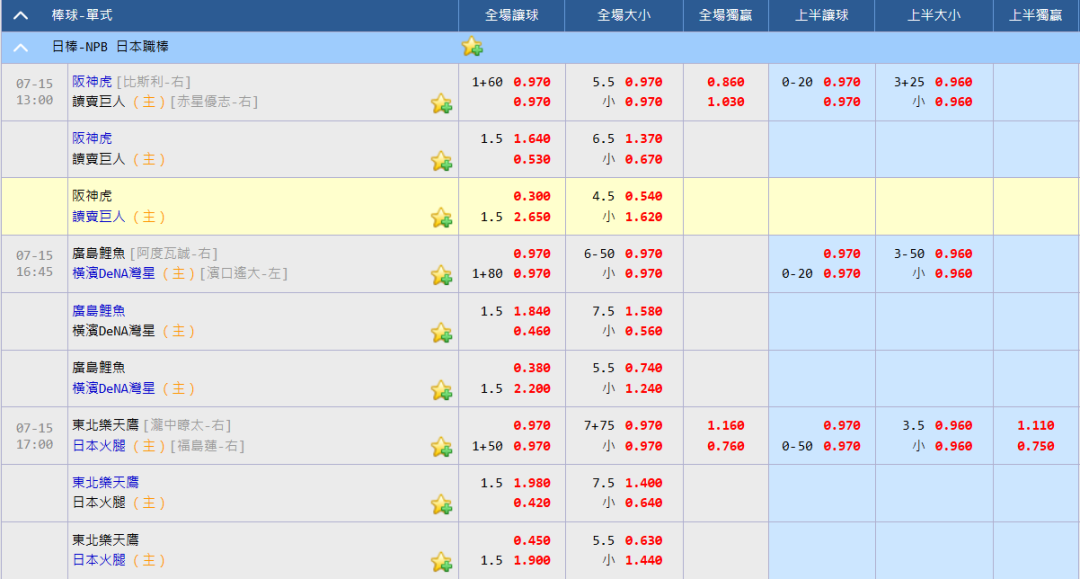The image size is (1080, 579).
Task: Favorite the whole 日棒-NPB league star icon
Action: click(x=472, y=47)
